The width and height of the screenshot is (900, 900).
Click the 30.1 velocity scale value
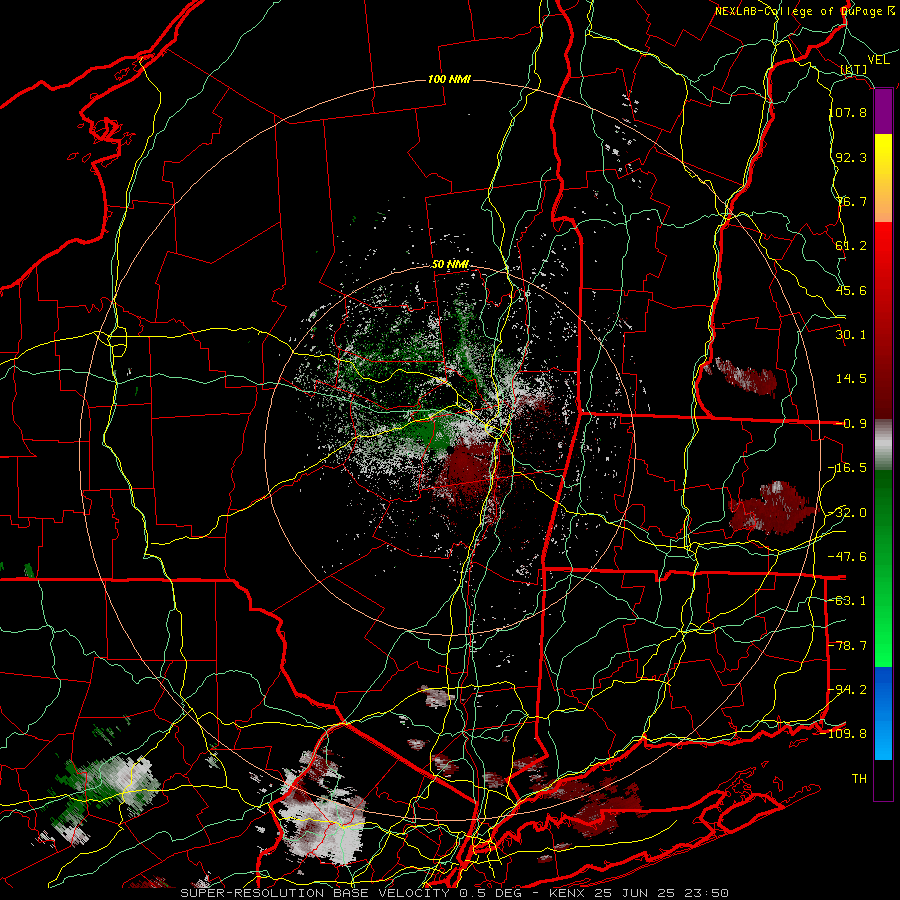point(852,335)
